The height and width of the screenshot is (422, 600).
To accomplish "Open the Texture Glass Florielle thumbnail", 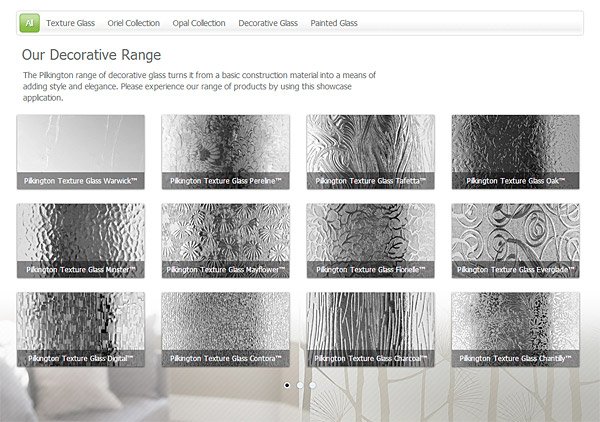I will coord(370,241).
